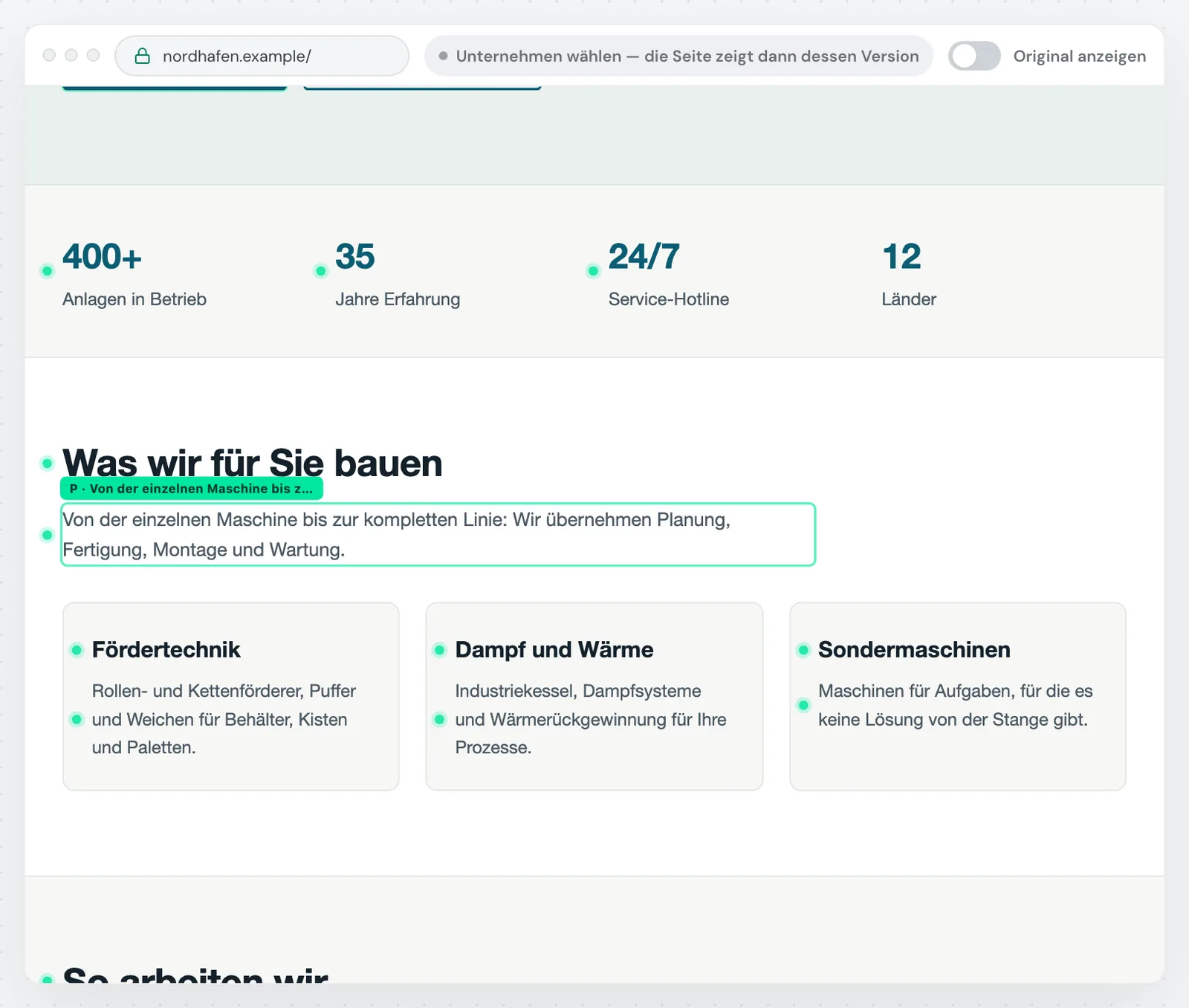This screenshot has width=1189, height=1008.
Task: Click the lock icon in the URL field
Action: click(x=142, y=56)
